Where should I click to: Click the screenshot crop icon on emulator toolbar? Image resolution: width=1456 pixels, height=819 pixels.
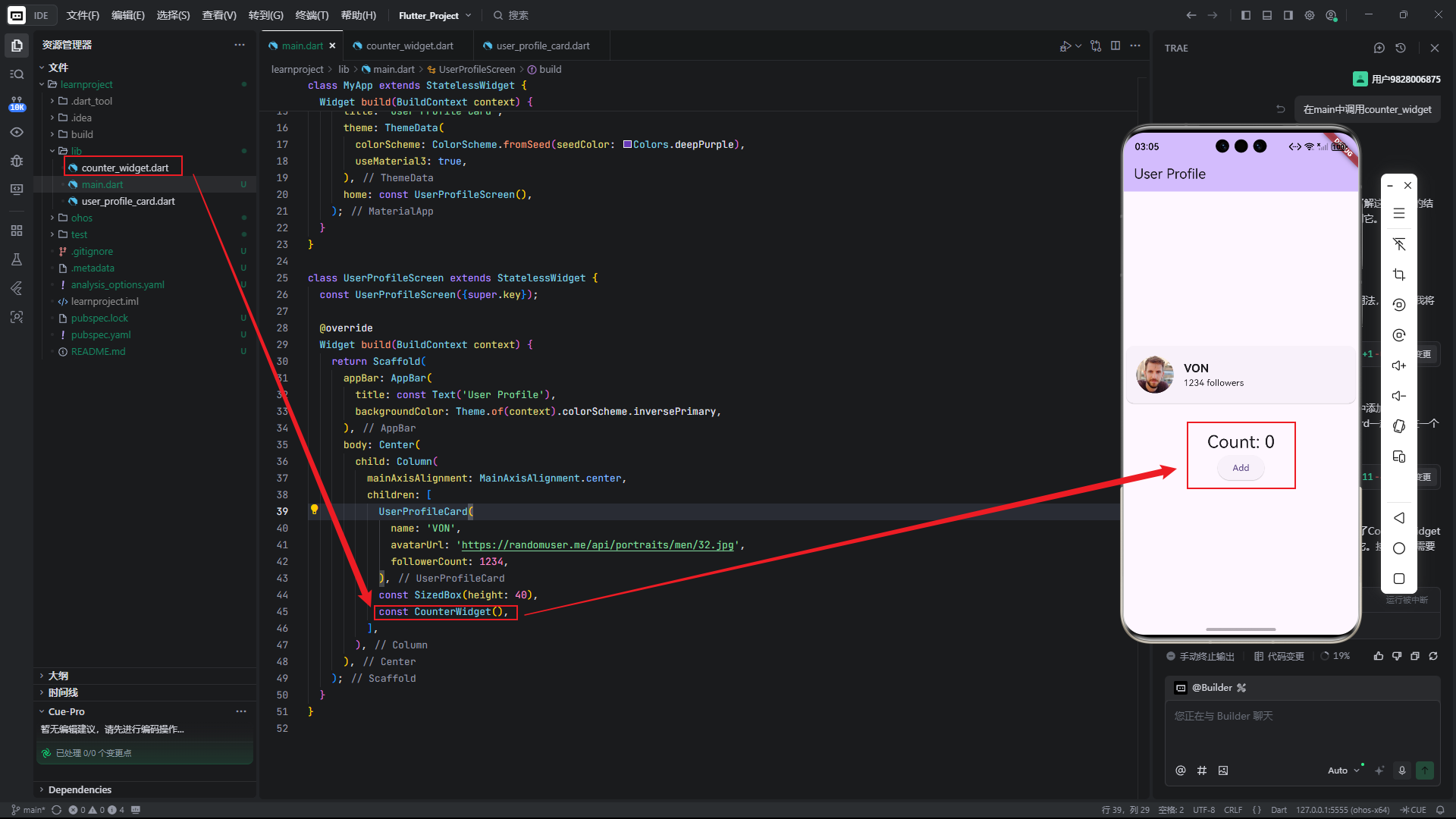pyautogui.click(x=1399, y=275)
